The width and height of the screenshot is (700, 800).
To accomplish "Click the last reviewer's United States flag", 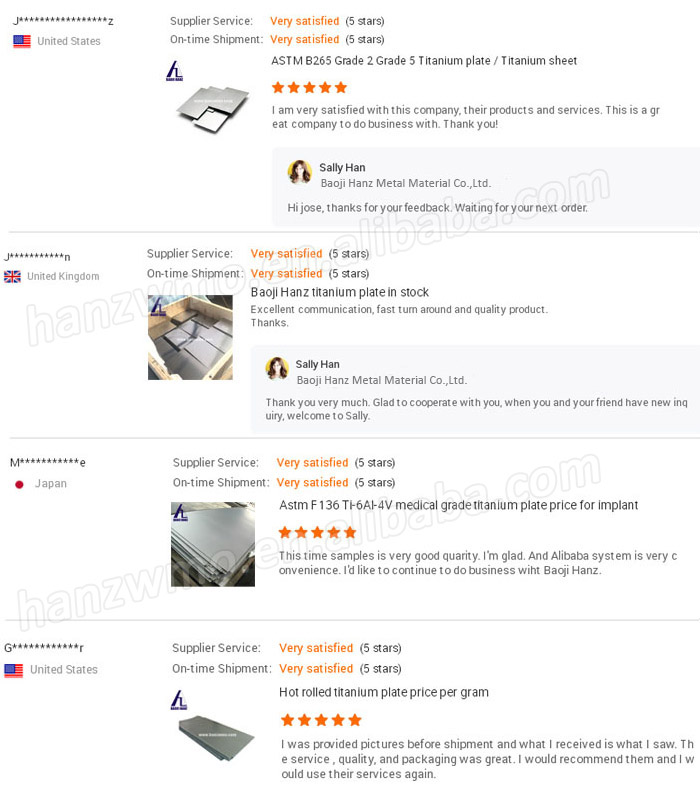I will click(x=14, y=670).
